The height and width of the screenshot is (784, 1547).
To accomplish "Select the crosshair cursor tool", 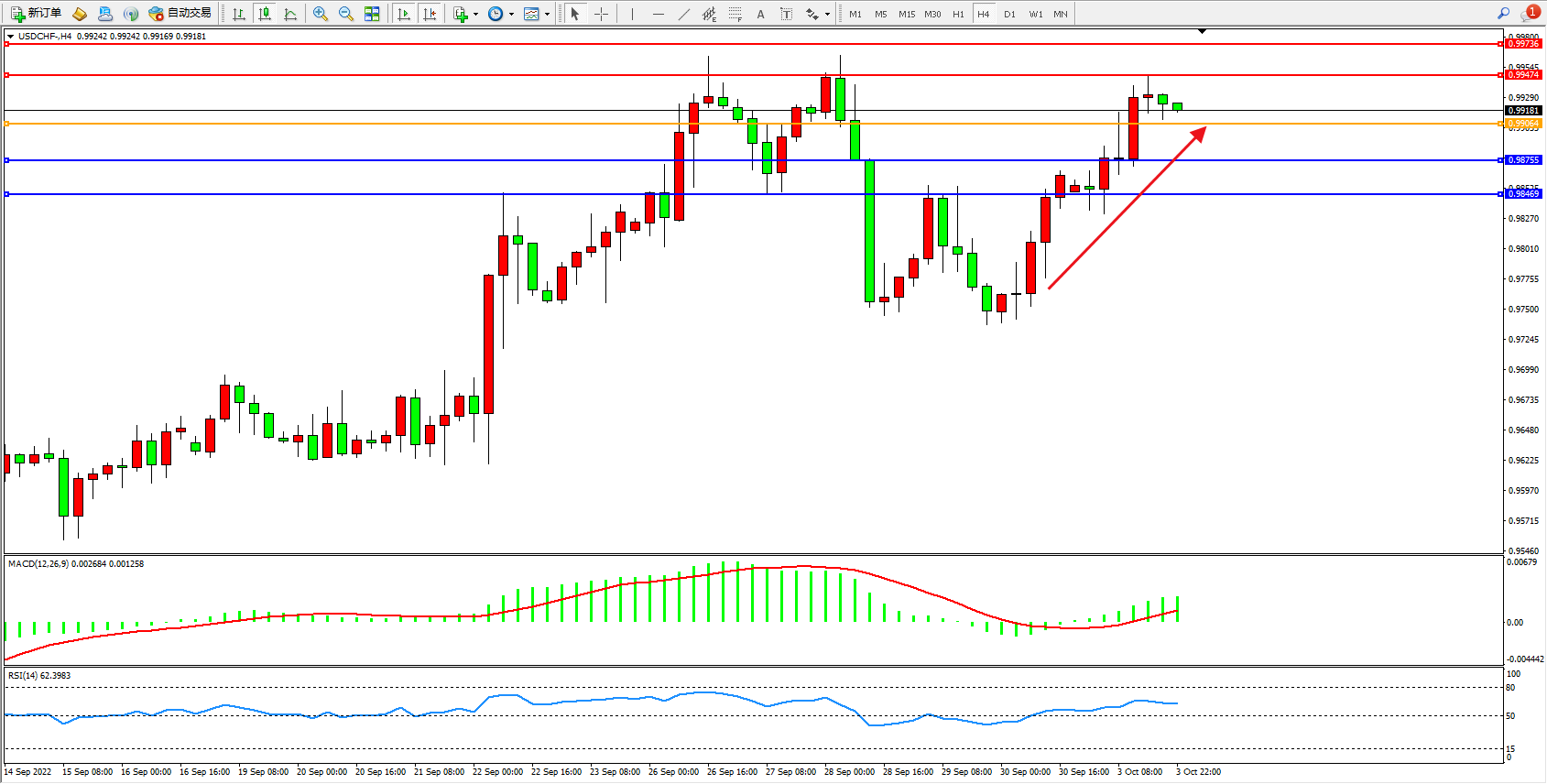I will coord(601,14).
